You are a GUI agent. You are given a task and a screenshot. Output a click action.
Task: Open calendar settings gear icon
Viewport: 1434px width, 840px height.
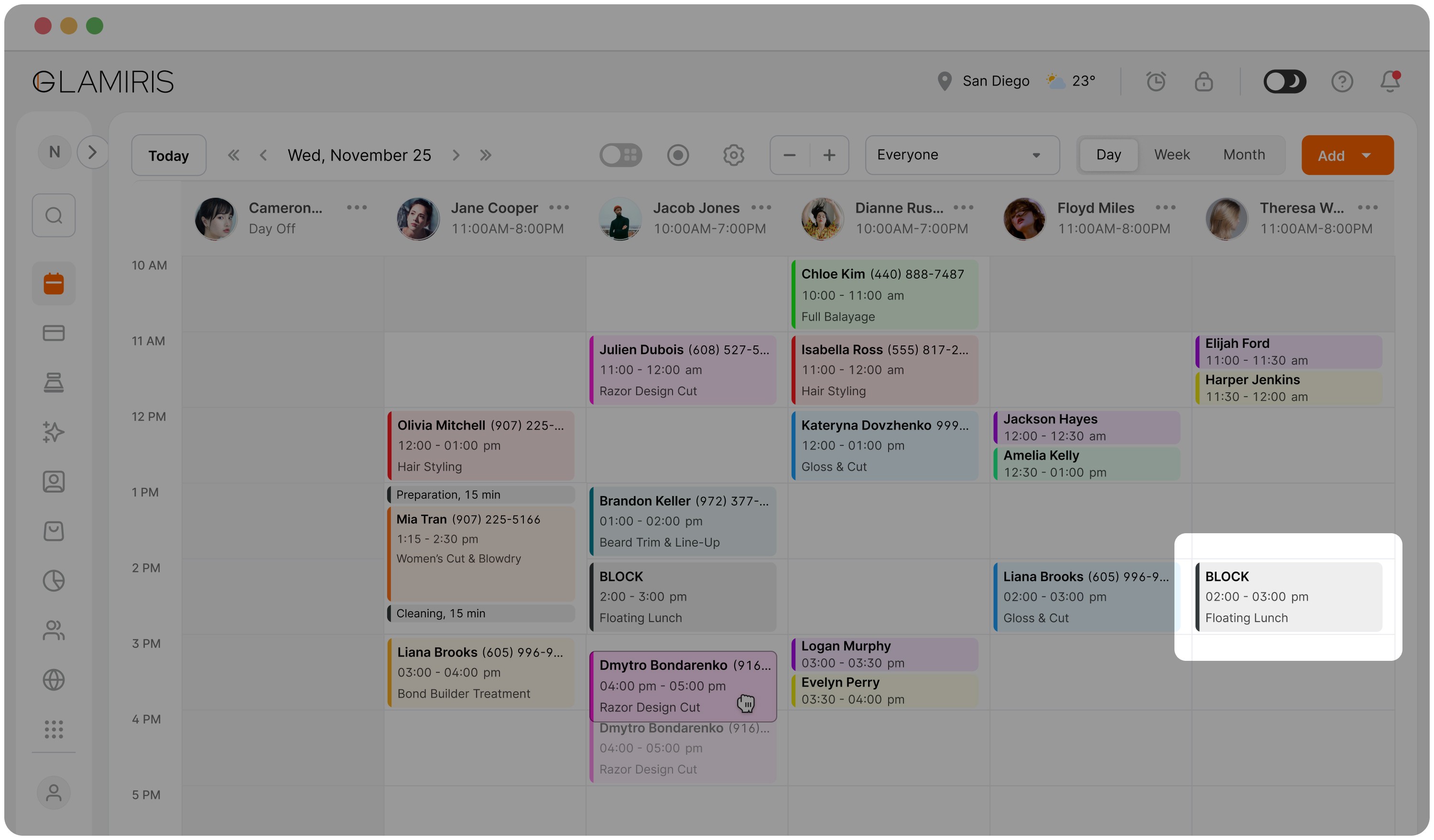pos(734,155)
